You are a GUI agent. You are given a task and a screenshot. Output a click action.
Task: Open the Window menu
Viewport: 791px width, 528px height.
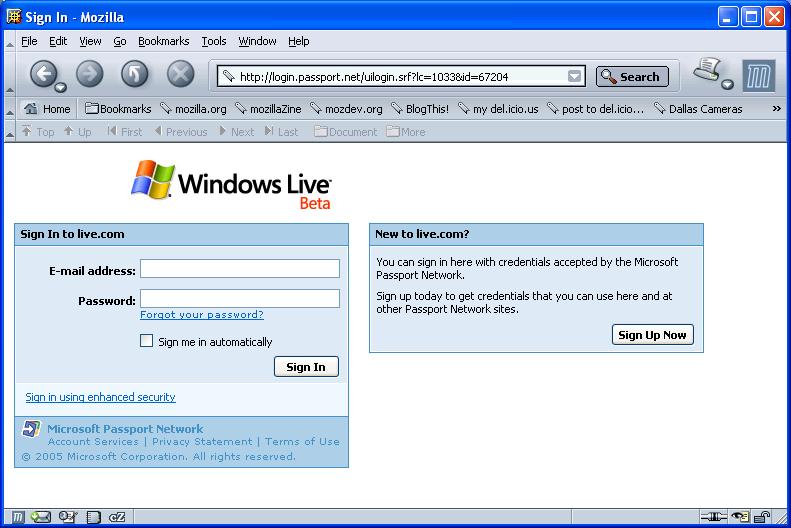[257, 41]
